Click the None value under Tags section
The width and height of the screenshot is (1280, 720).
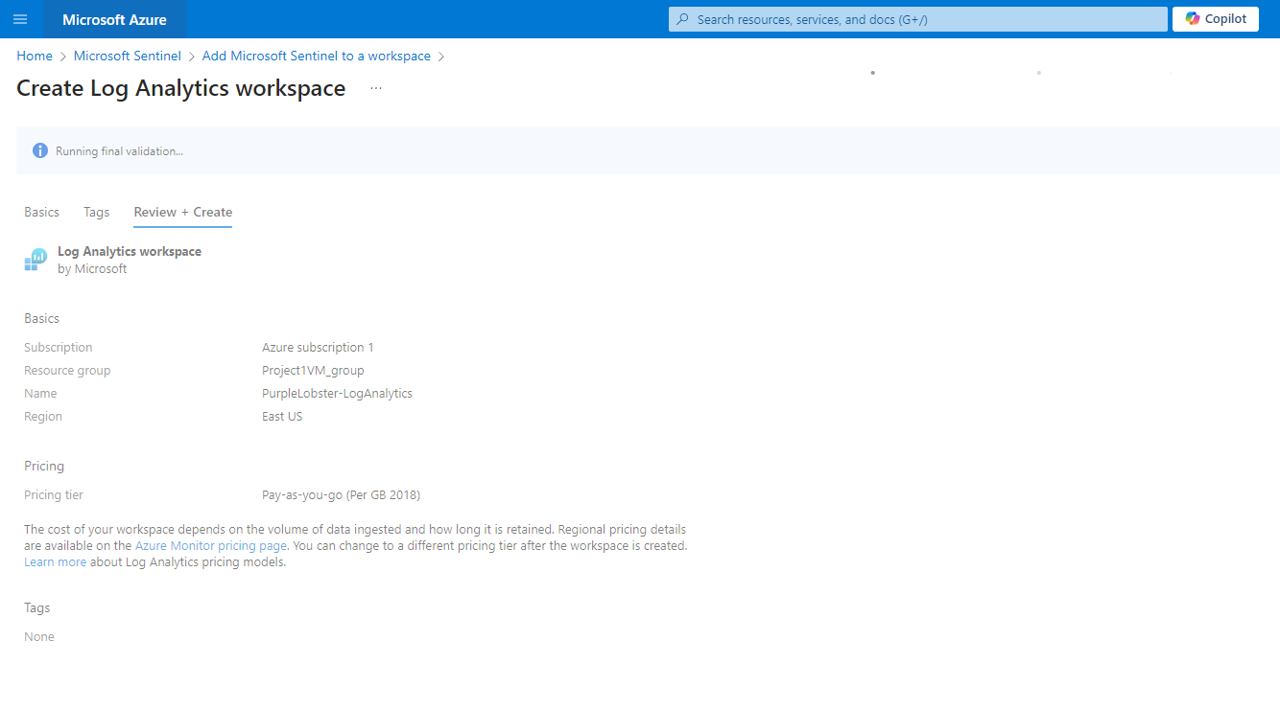39,636
